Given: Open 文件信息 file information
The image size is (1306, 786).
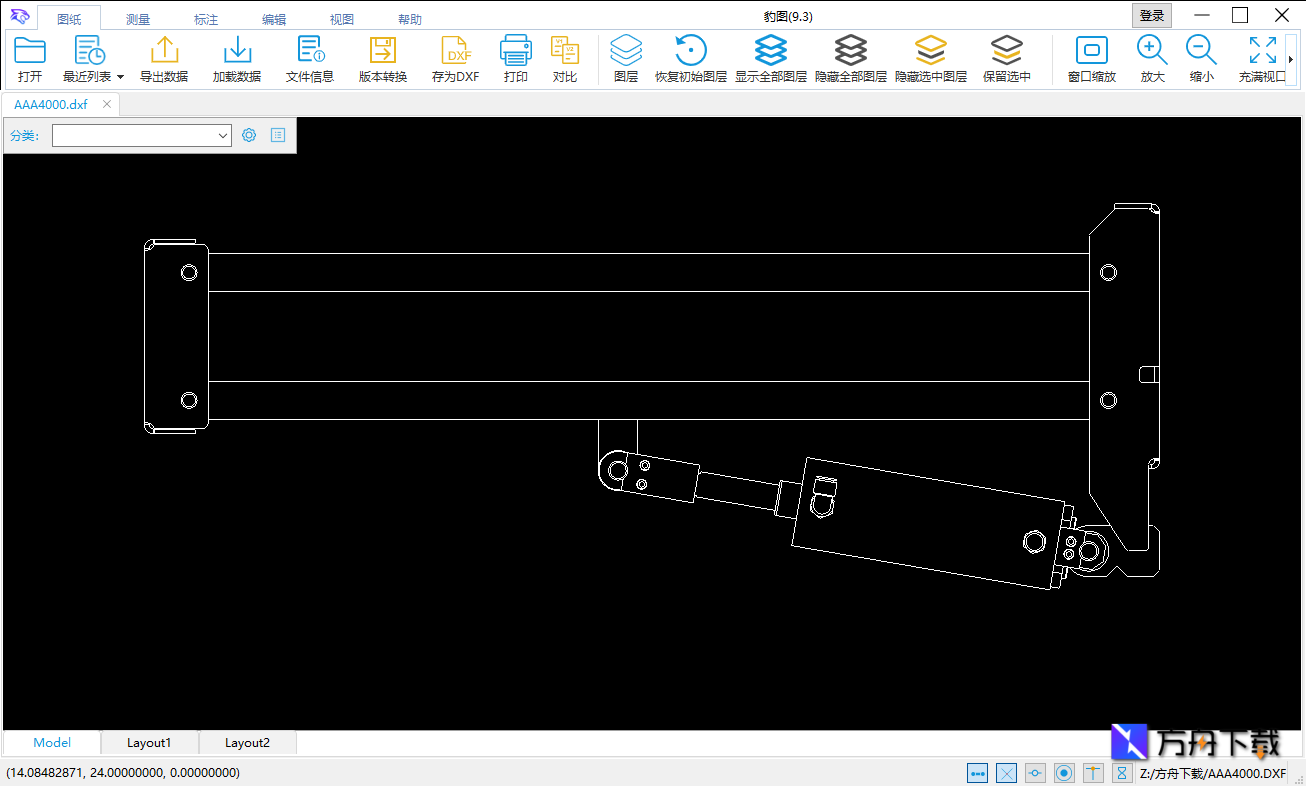Looking at the screenshot, I should (310, 52).
